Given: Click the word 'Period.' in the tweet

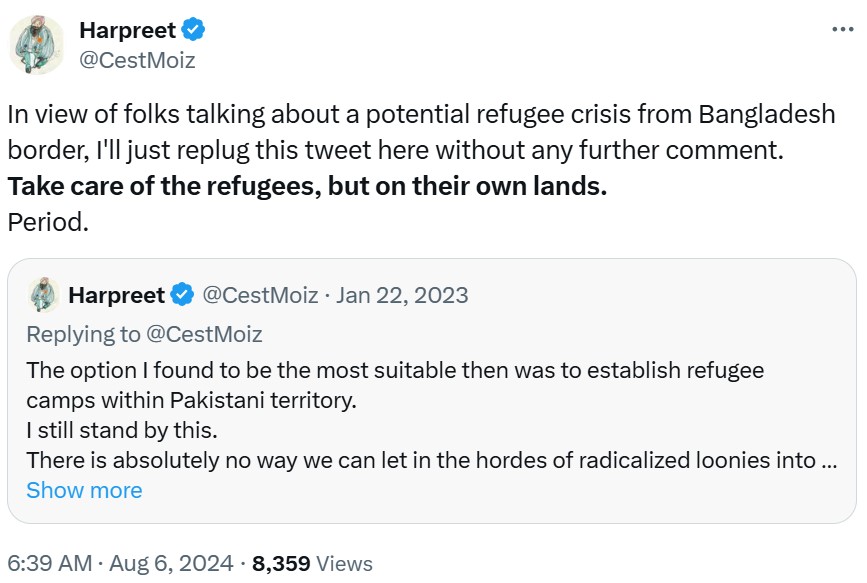Looking at the screenshot, I should [x=48, y=222].
